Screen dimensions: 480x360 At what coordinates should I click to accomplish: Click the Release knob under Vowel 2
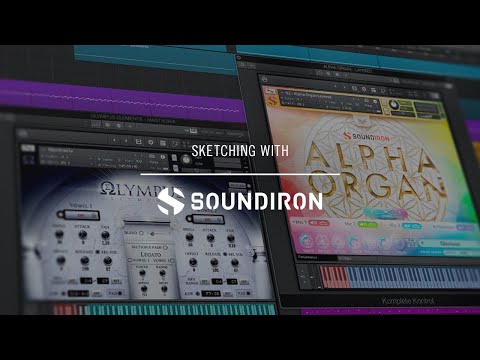pos(214,263)
